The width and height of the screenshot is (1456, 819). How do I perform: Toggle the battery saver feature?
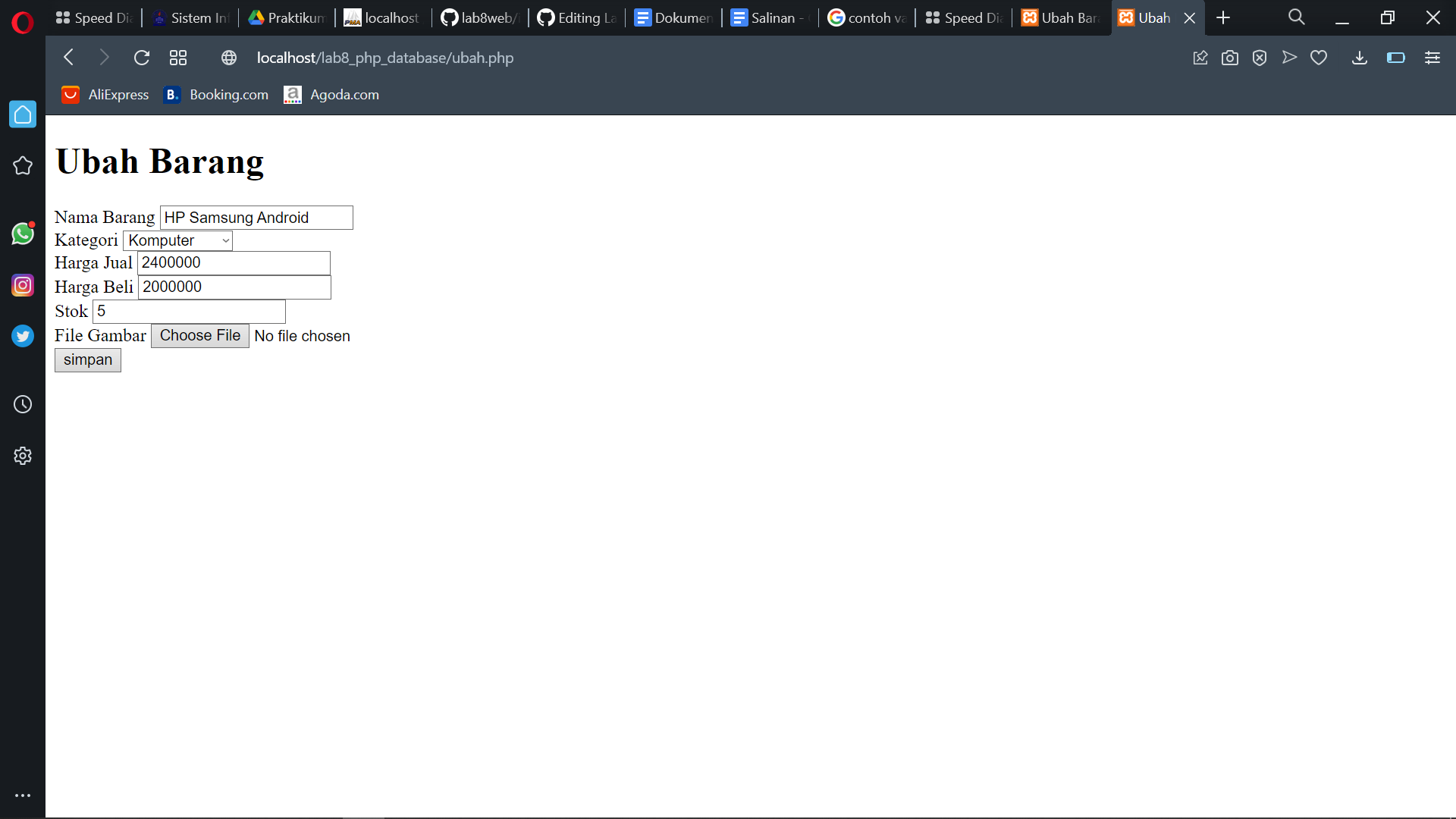click(1396, 58)
